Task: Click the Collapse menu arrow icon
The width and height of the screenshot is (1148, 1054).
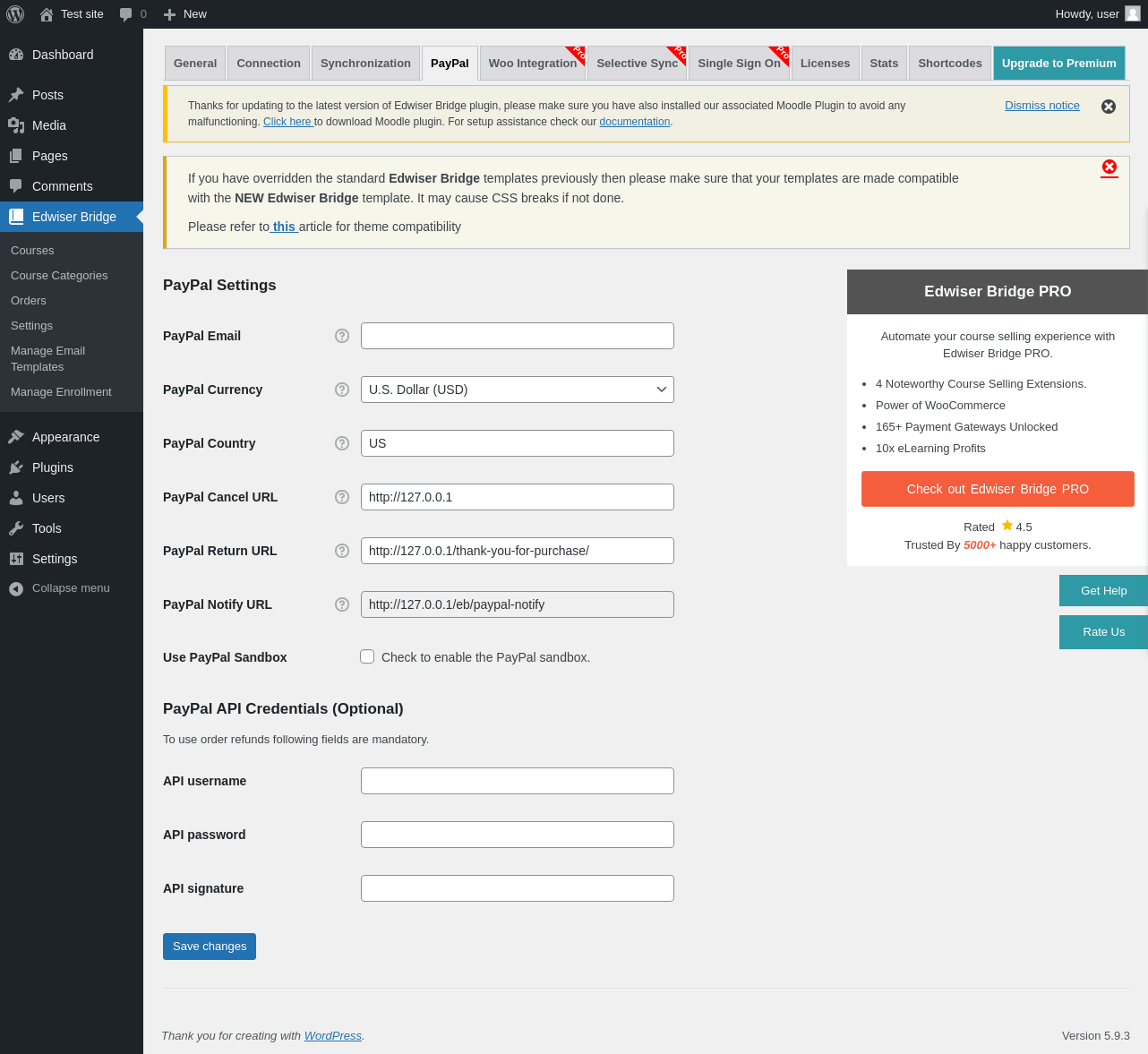Action: (x=16, y=588)
